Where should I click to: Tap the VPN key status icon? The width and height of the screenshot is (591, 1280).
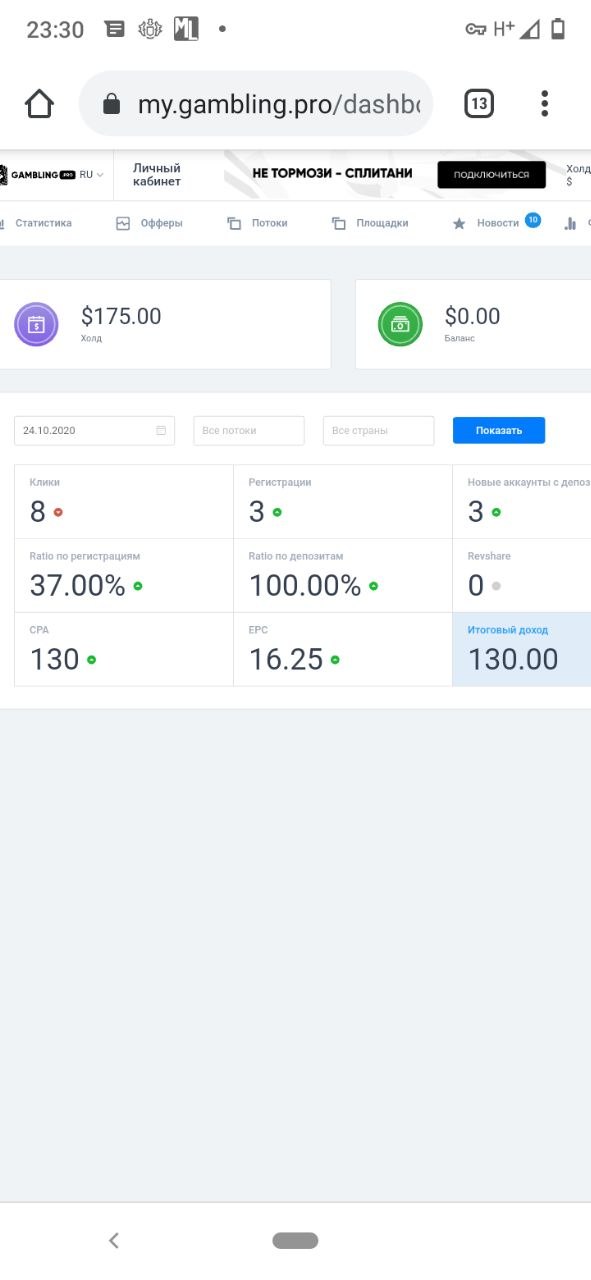476,30
